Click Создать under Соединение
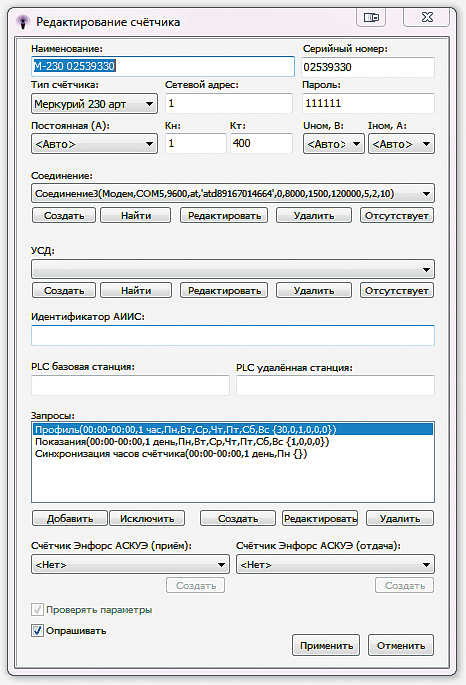Image resolution: width=466 pixels, height=685 pixels. coord(64,215)
